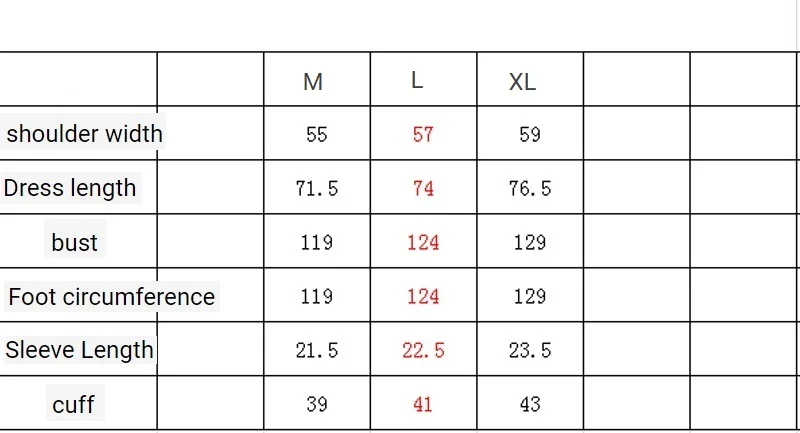This screenshot has width=800, height=433.
Task: Click the cuff row label
Action: click(x=73, y=404)
